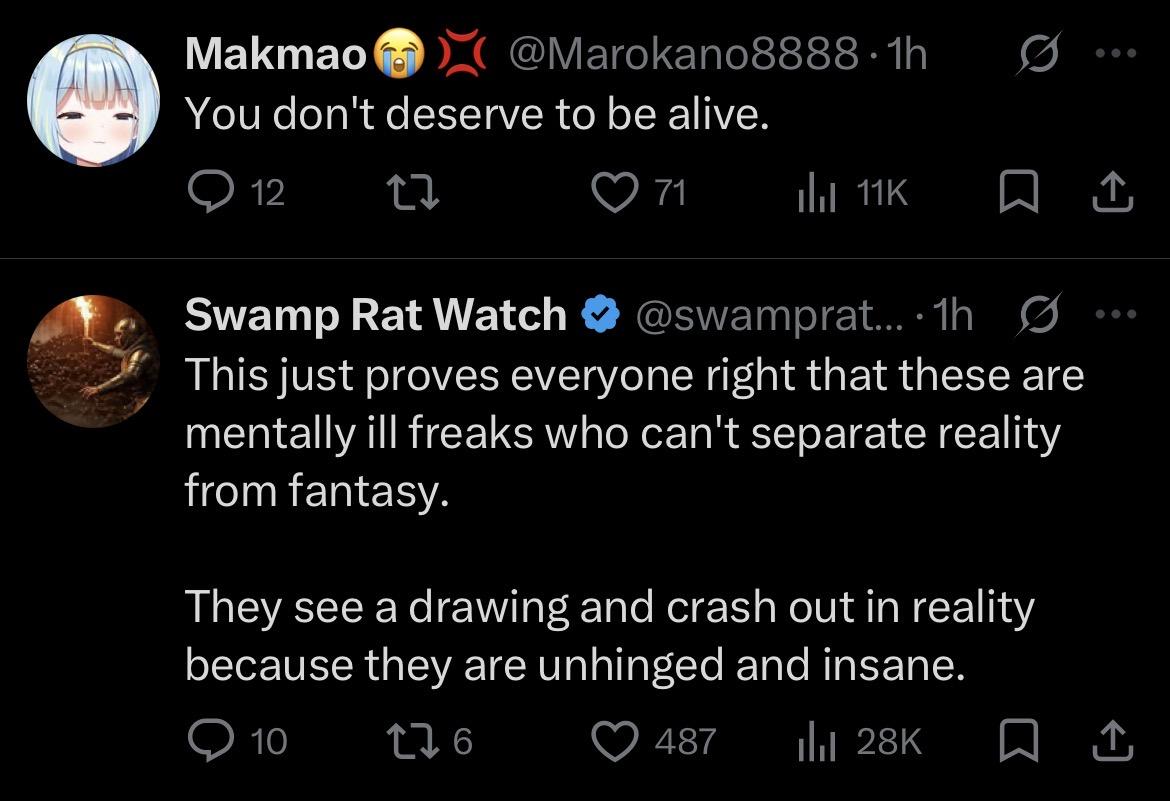Open more options menu on Makmao's post
This screenshot has height=801, width=1170.
click(x=1115, y=57)
